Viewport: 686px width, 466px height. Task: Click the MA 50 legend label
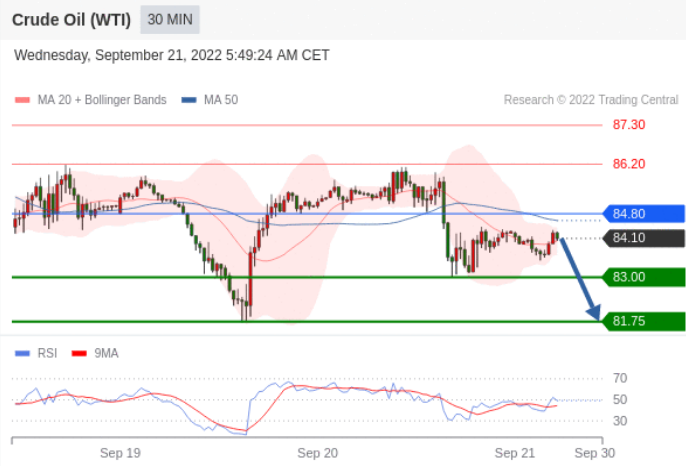tap(221, 100)
